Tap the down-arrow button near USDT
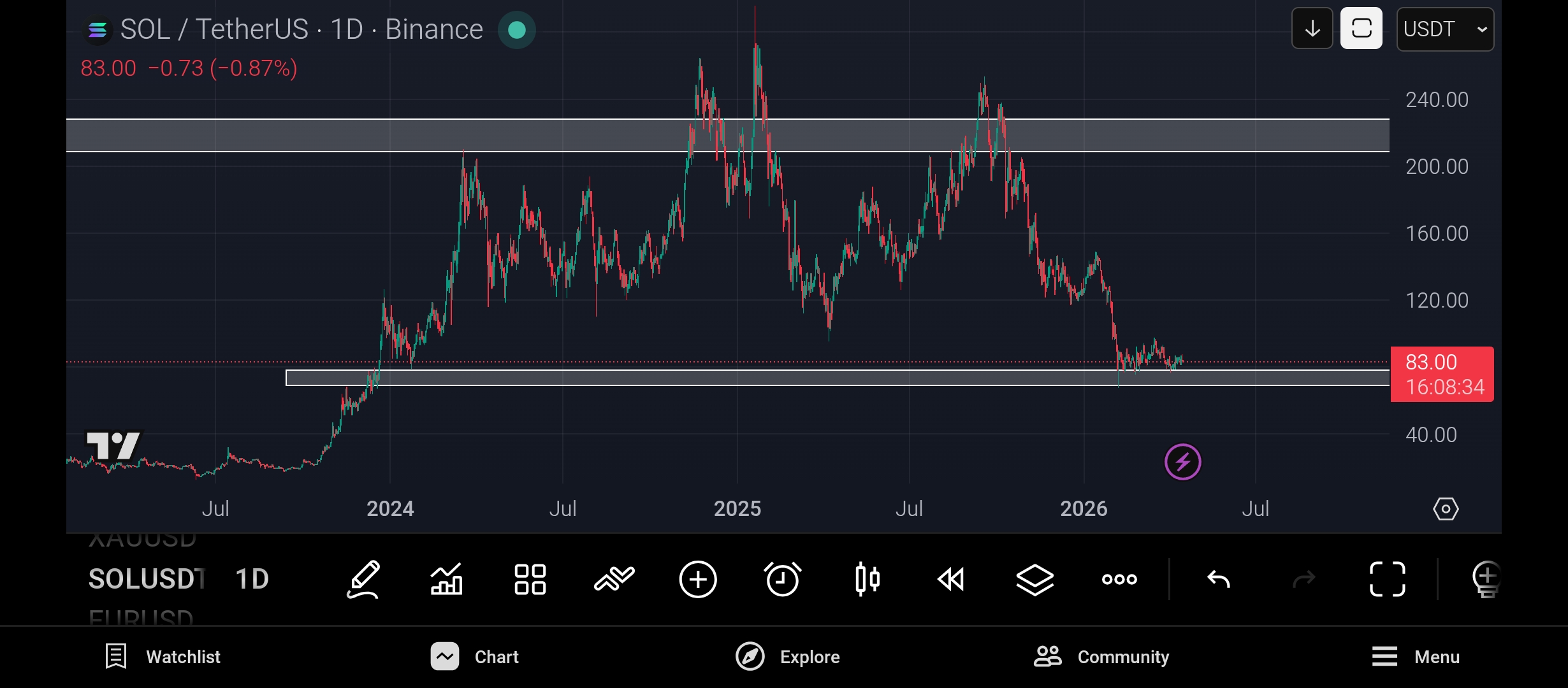 [x=1312, y=29]
